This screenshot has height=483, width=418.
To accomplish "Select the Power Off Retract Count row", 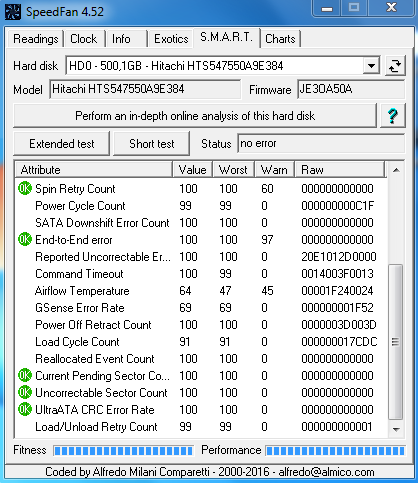I will pyautogui.click(x=201, y=325).
